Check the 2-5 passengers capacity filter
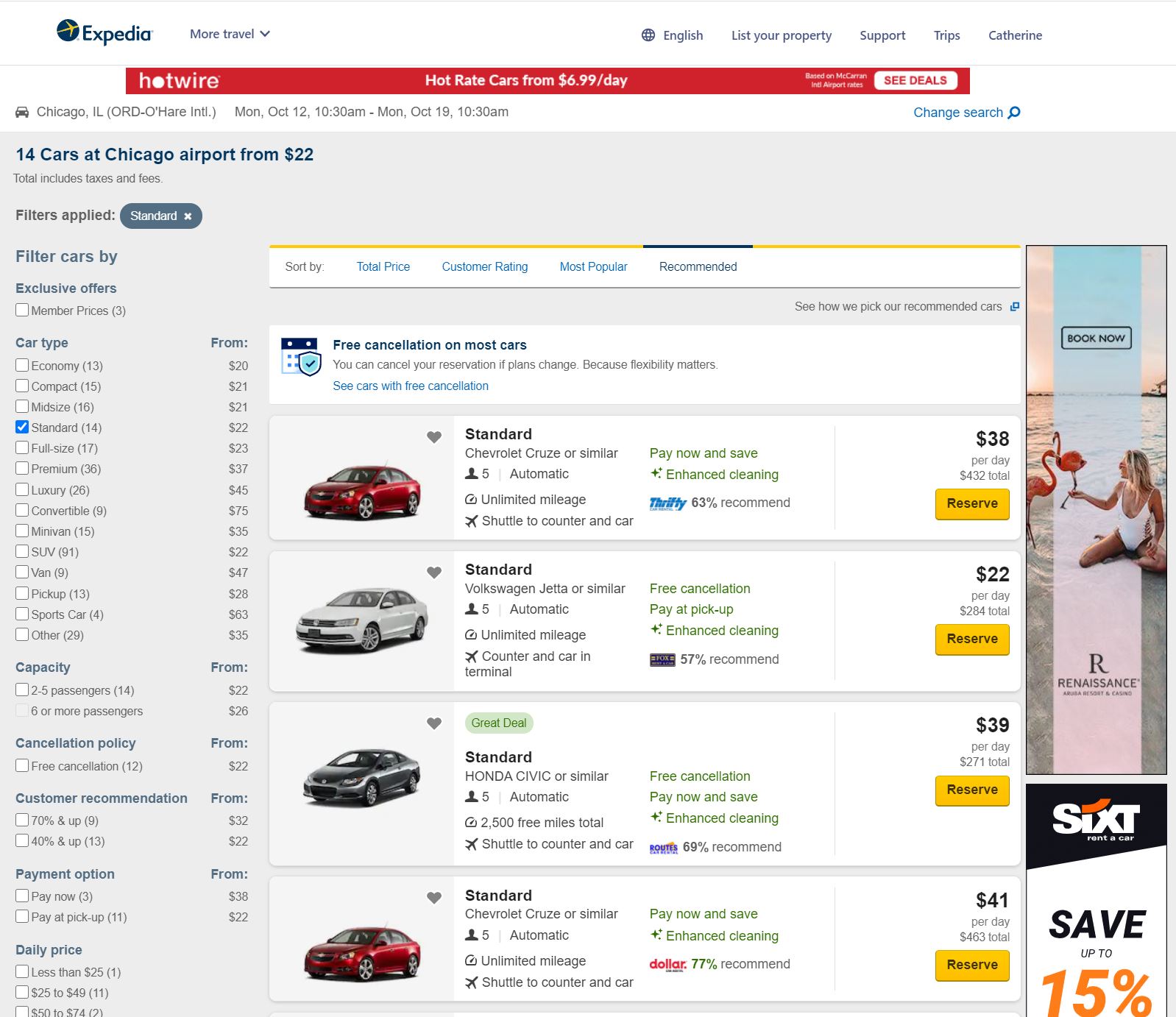 (22, 690)
